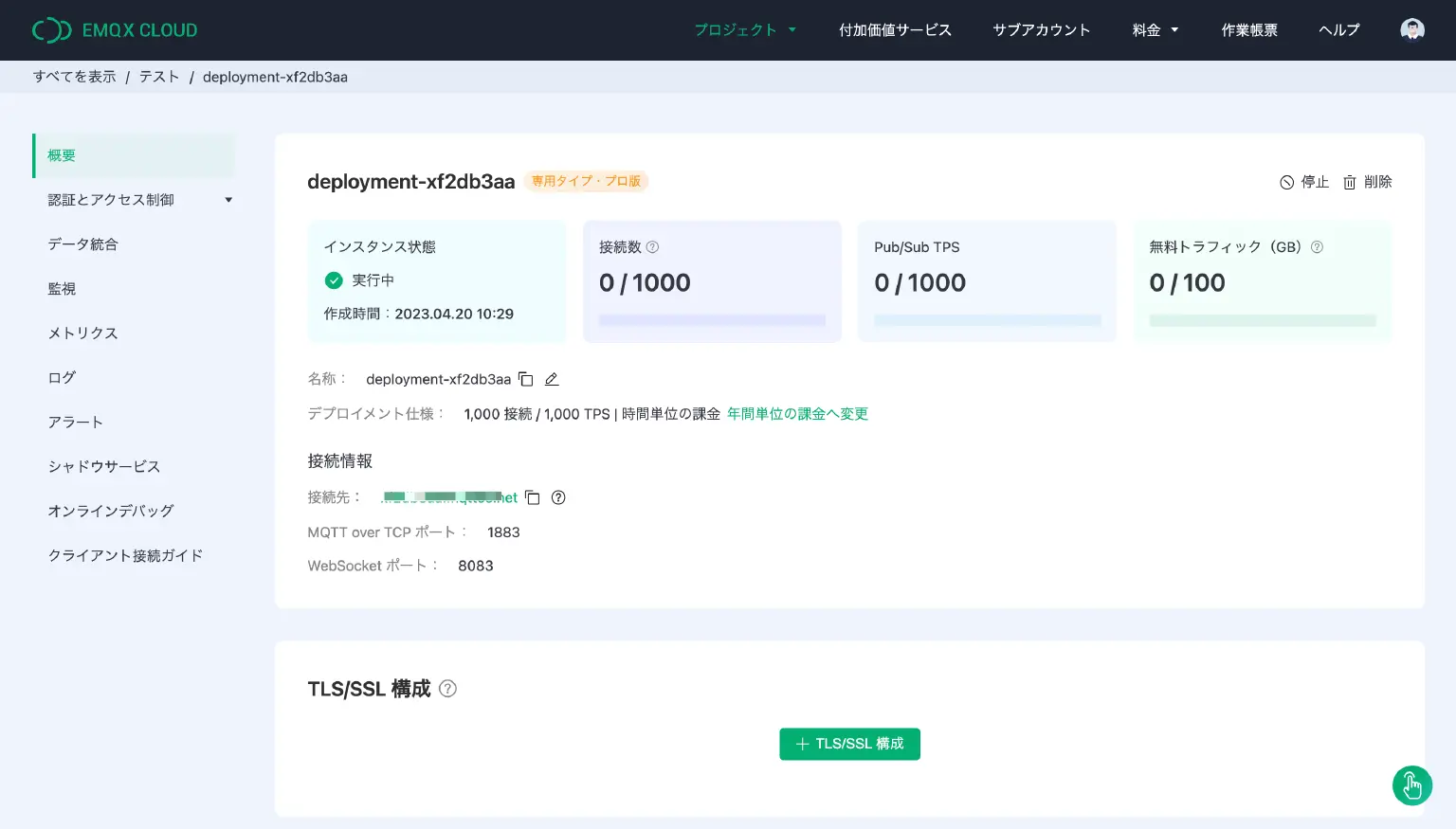The height and width of the screenshot is (829, 1456).
Task: Click the EMQX CLOUD logo
Action: click(x=114, y=29)
